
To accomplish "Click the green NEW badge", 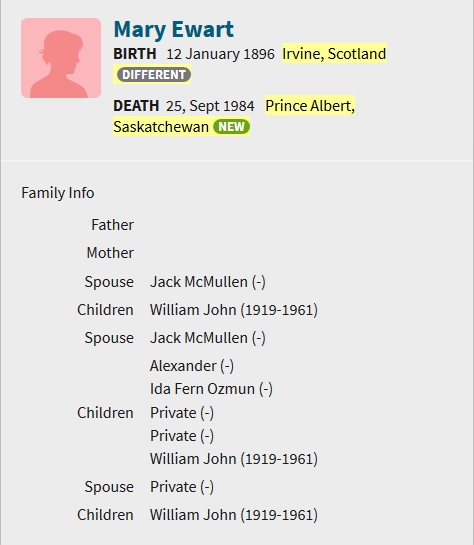I will point(231,127).
